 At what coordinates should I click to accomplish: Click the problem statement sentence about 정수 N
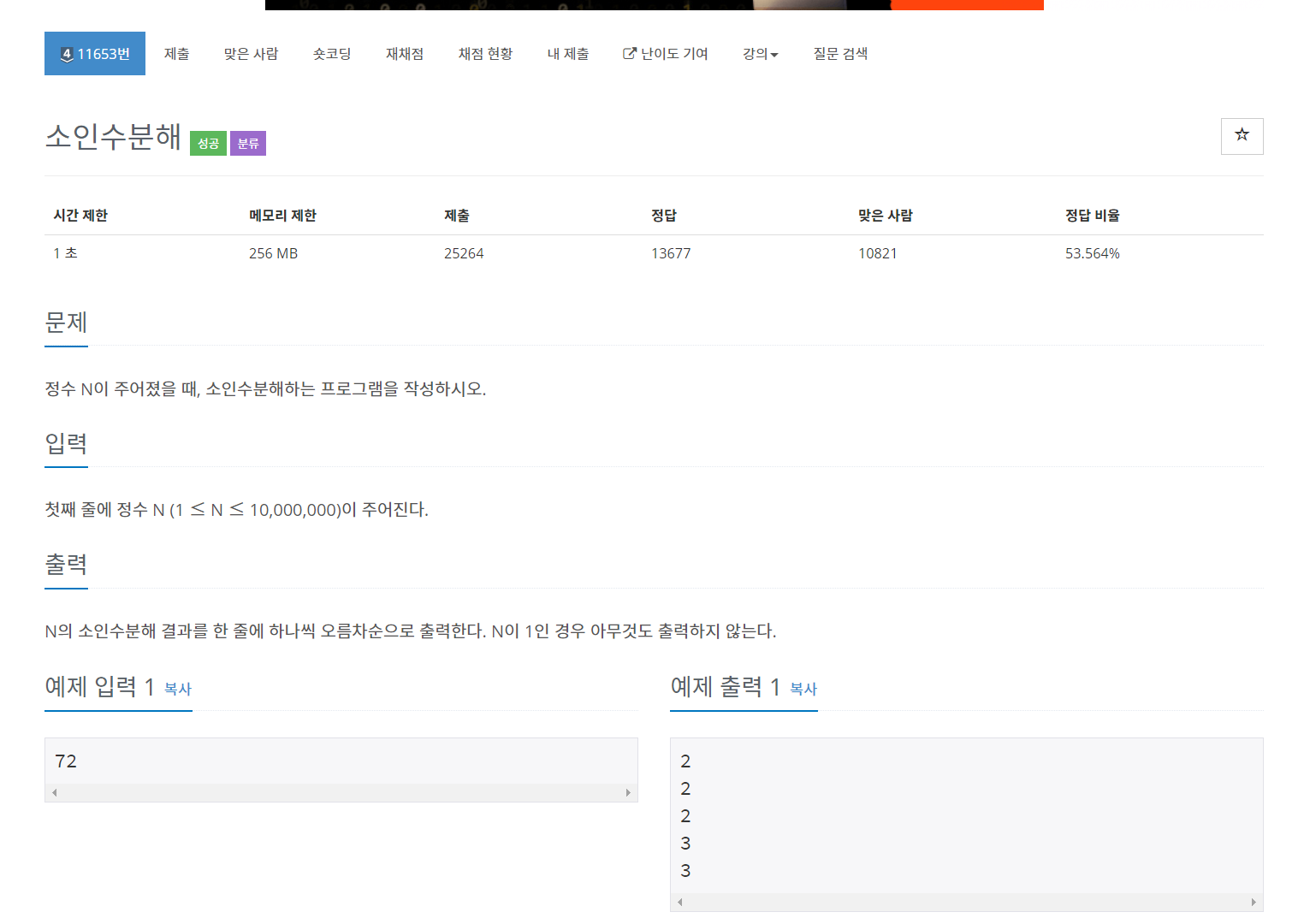coord(265,389)
